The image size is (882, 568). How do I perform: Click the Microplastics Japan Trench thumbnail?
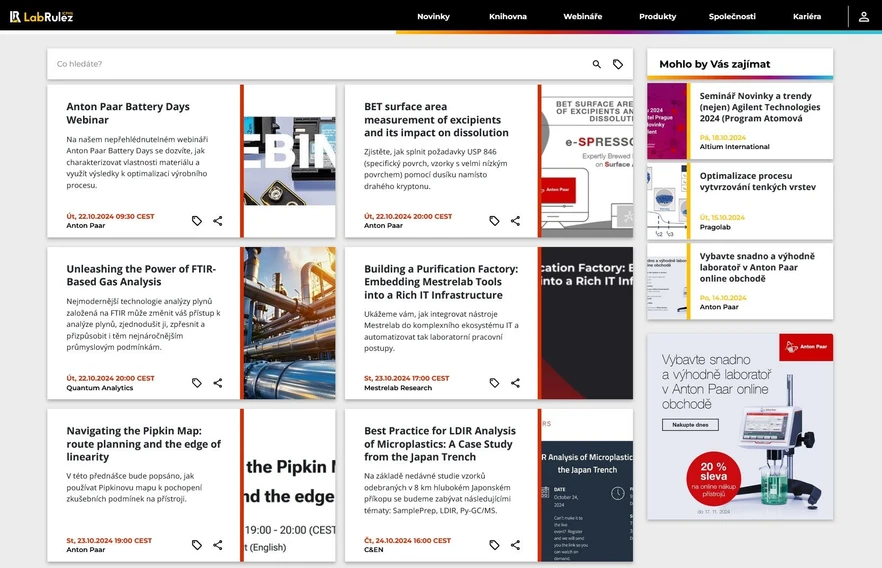(x=587, y=485)
